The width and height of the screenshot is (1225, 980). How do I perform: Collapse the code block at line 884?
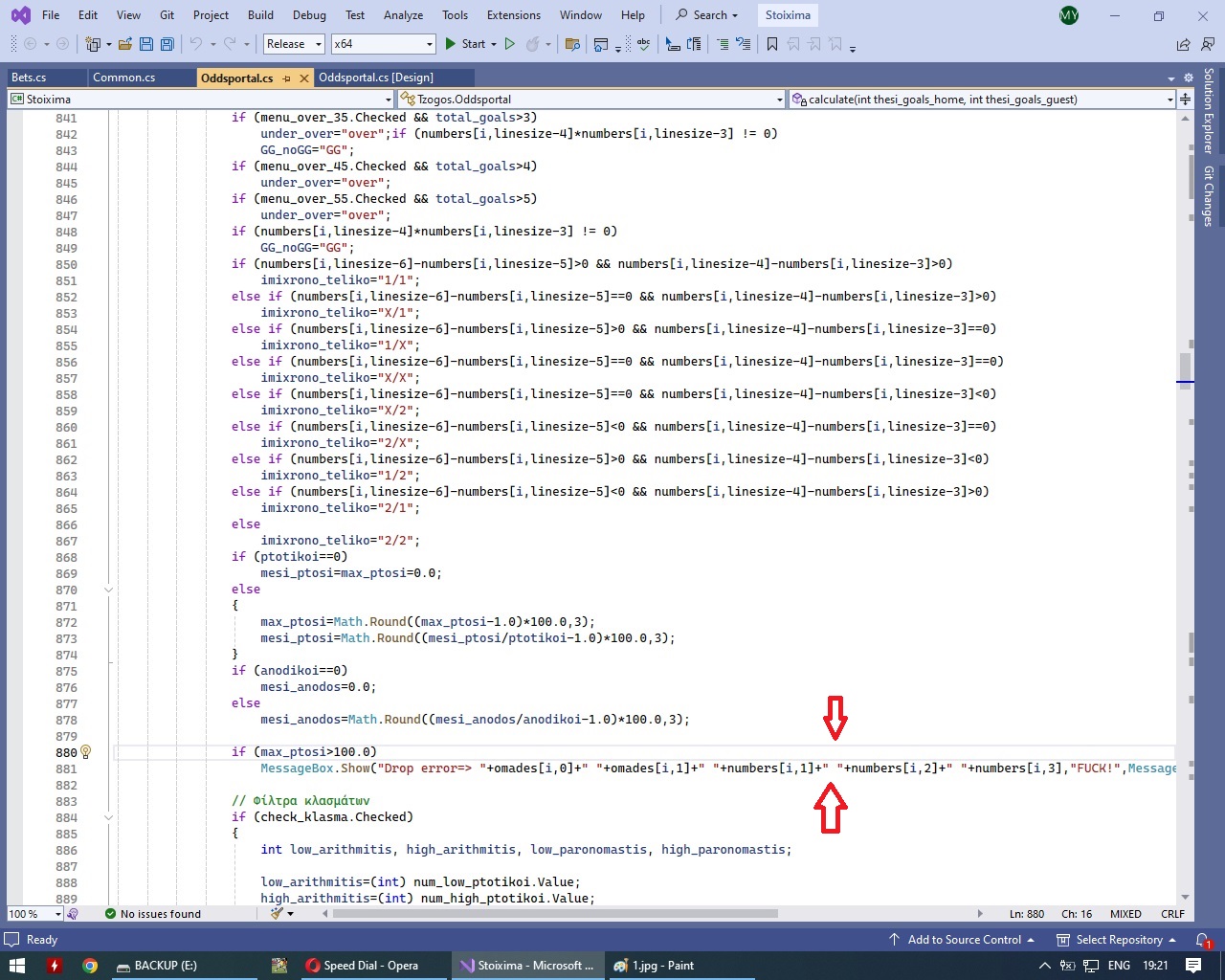click(x=108, y=817)
